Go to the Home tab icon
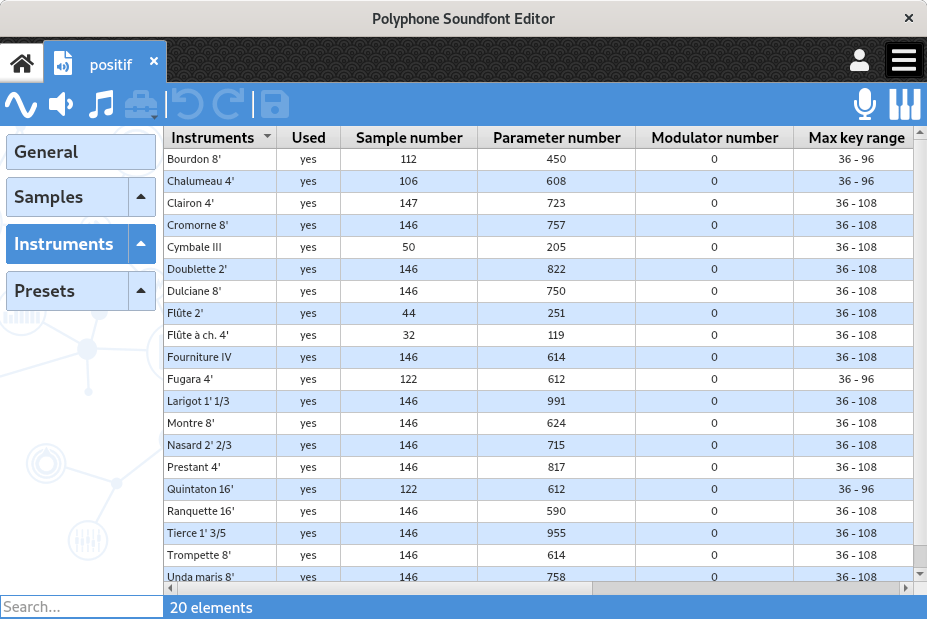Screen dimensions: 927x619 [22, 63]
